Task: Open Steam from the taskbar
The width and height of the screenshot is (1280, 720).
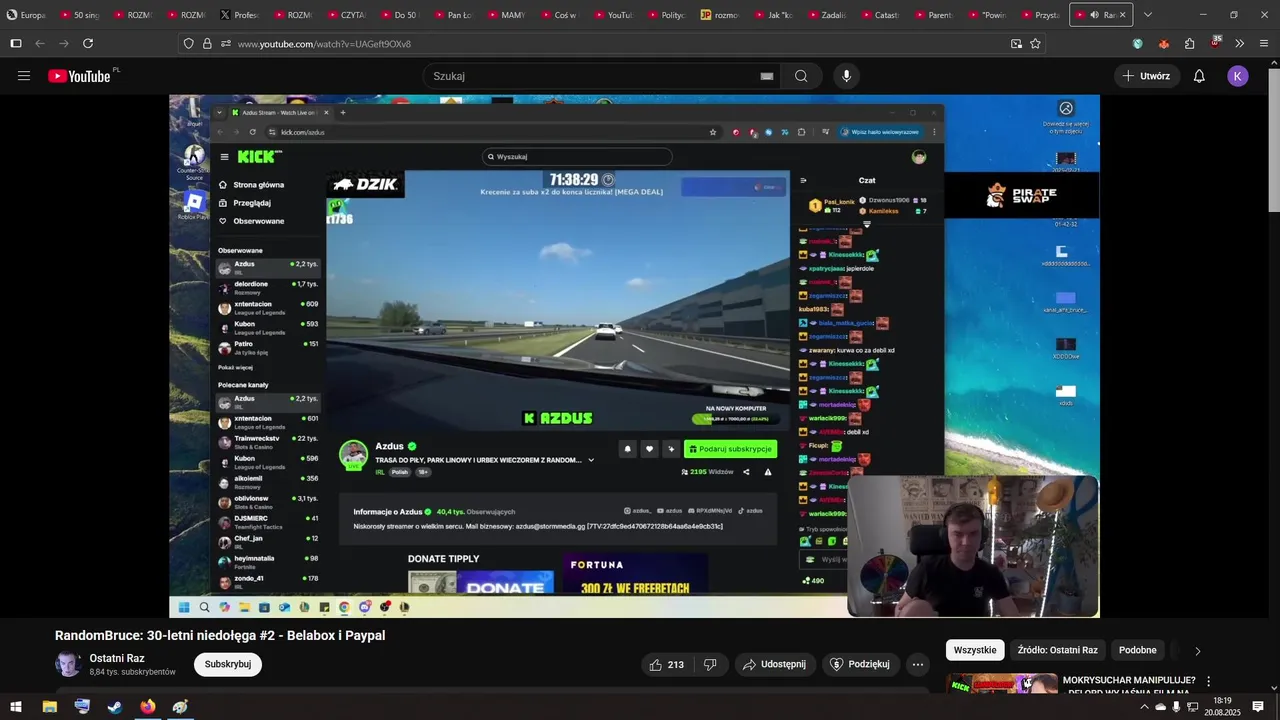Action: tap(115, 707)
